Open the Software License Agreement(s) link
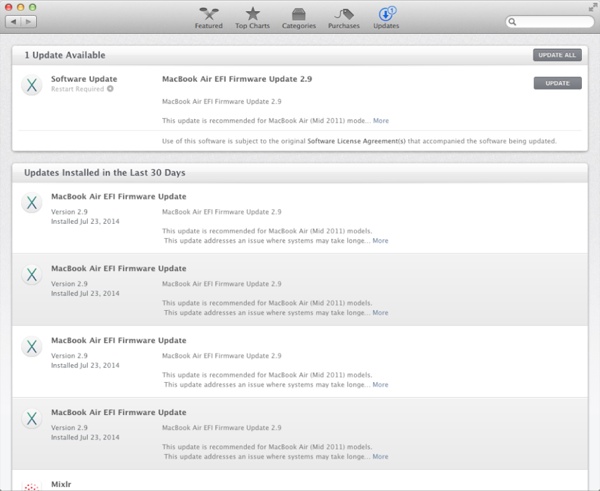Screen dimensions: 600x491 point(356,141)
